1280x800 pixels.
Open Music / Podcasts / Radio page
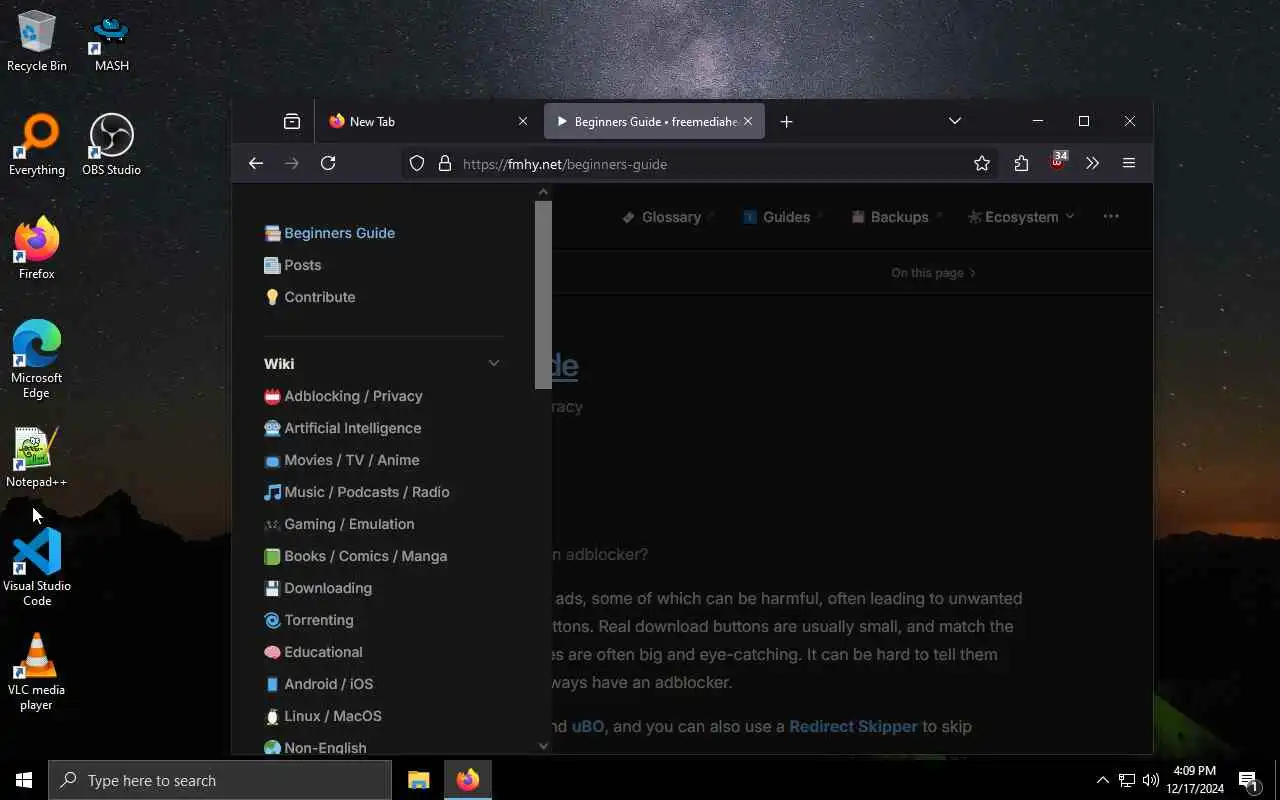[x=357, y=492]
